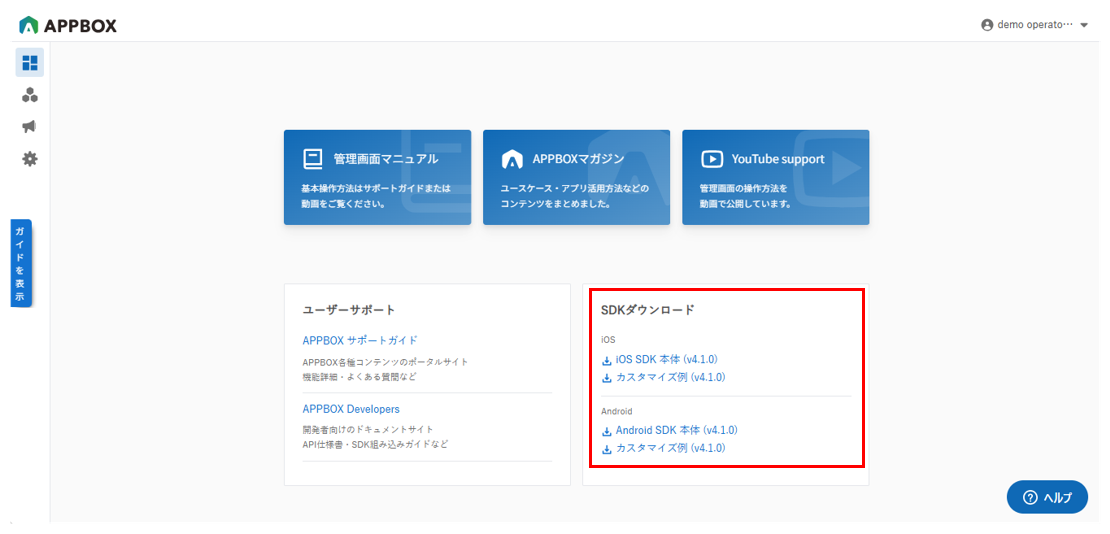Click the APPBOX icon on magazine card
Image resolution: width=1110 pixels, height=534 pixels.
512,159
